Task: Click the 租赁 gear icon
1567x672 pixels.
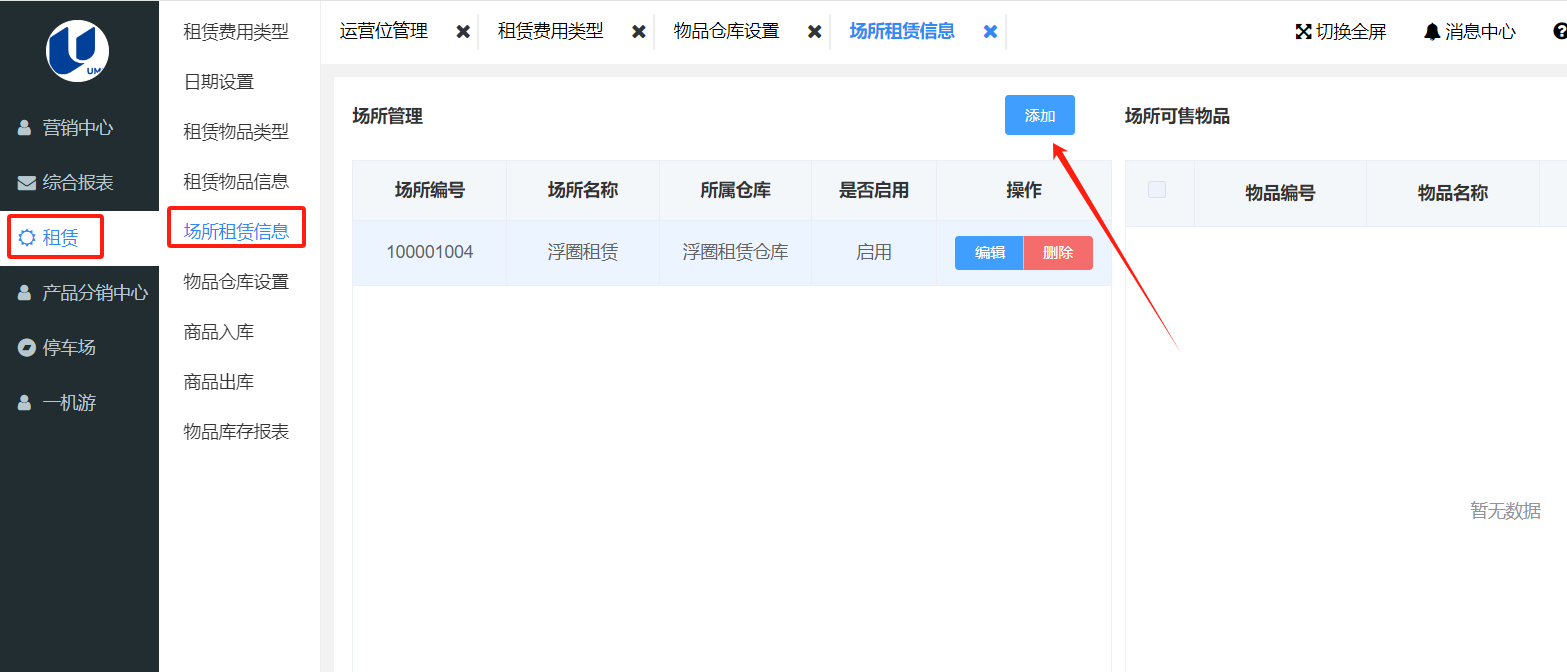Action: coord(27,238)
